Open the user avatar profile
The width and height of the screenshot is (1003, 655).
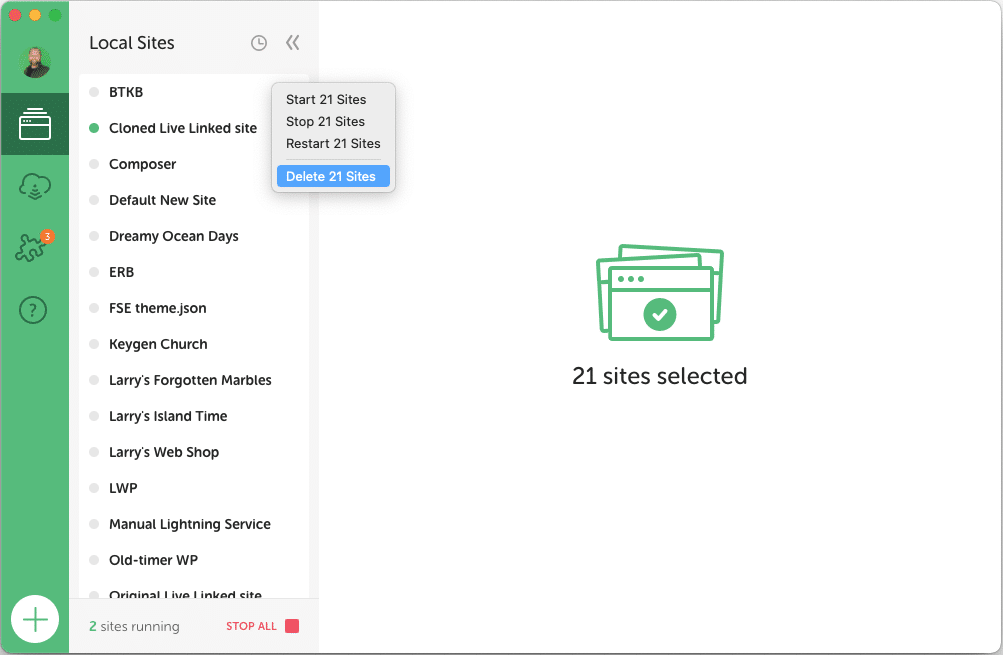pyautogui.click(x=35, y=61)
